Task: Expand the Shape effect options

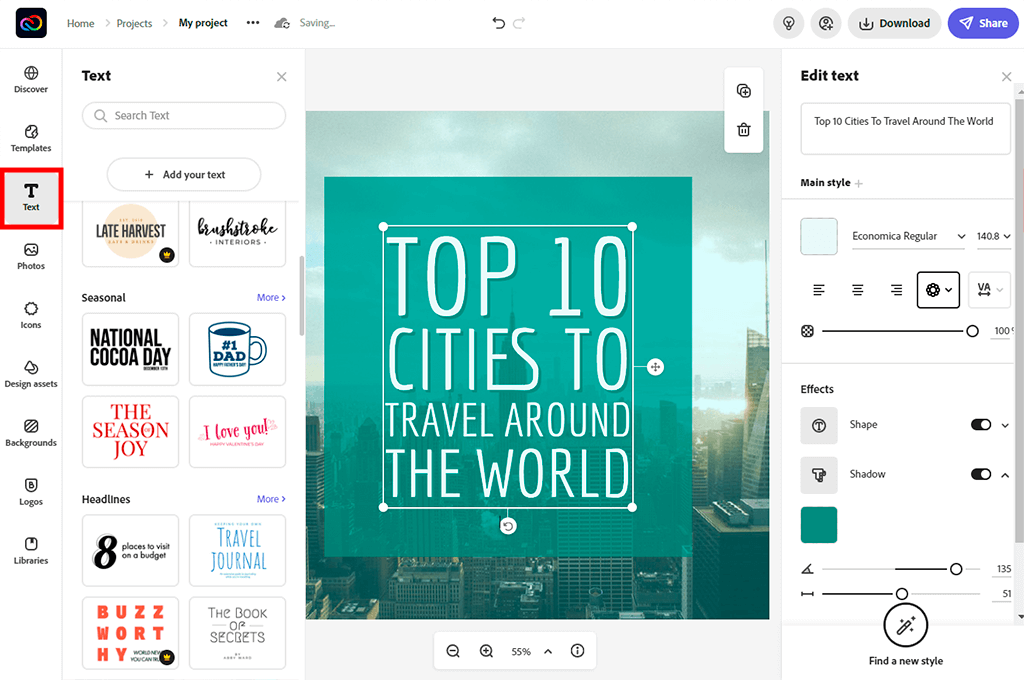Action: (x=1005, y=425)
